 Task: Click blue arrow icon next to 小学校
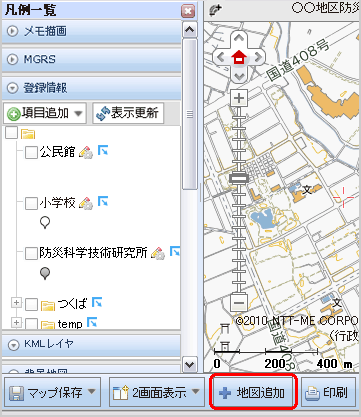point(103,201)
